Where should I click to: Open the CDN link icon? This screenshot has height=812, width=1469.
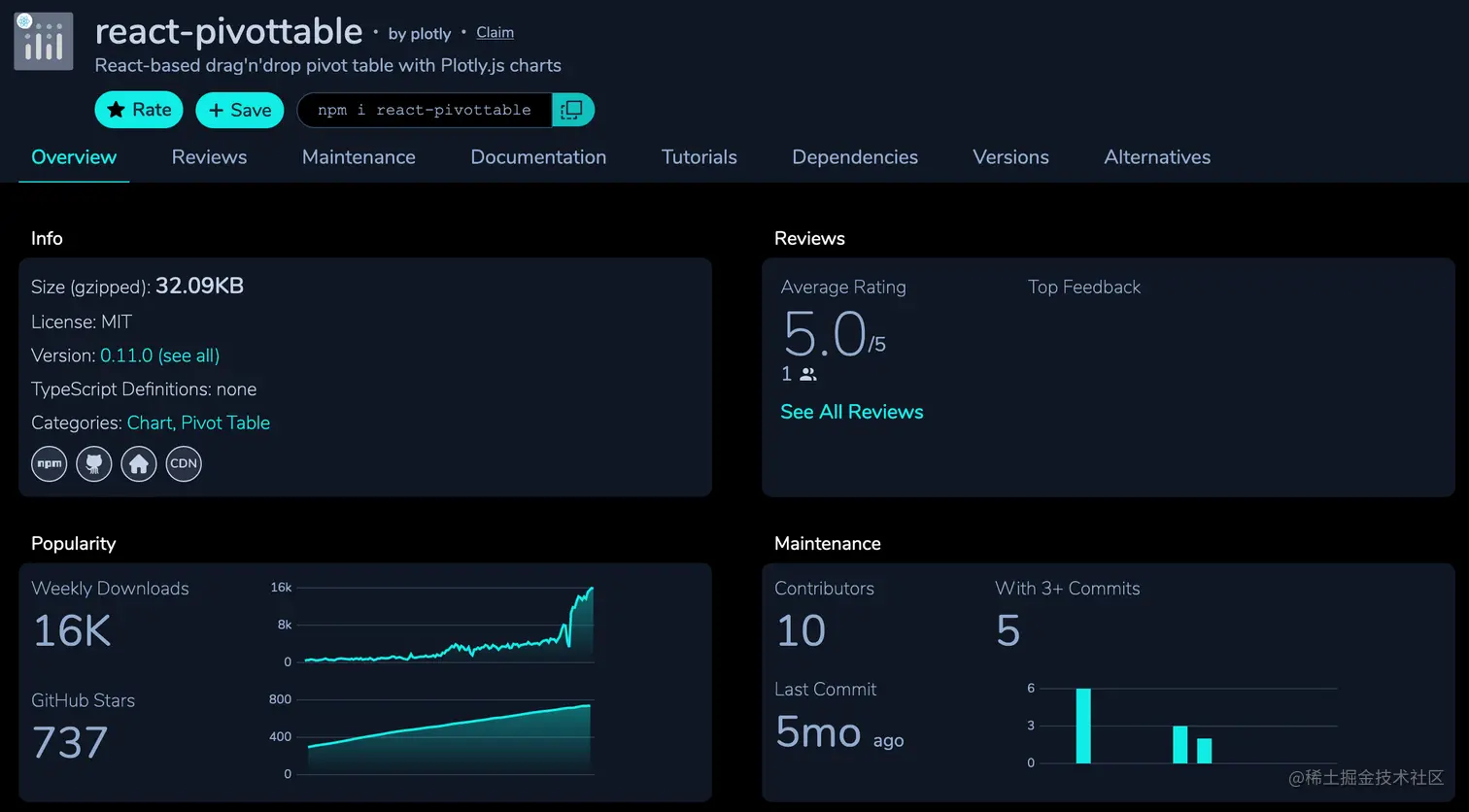click(x=184, y=463)
